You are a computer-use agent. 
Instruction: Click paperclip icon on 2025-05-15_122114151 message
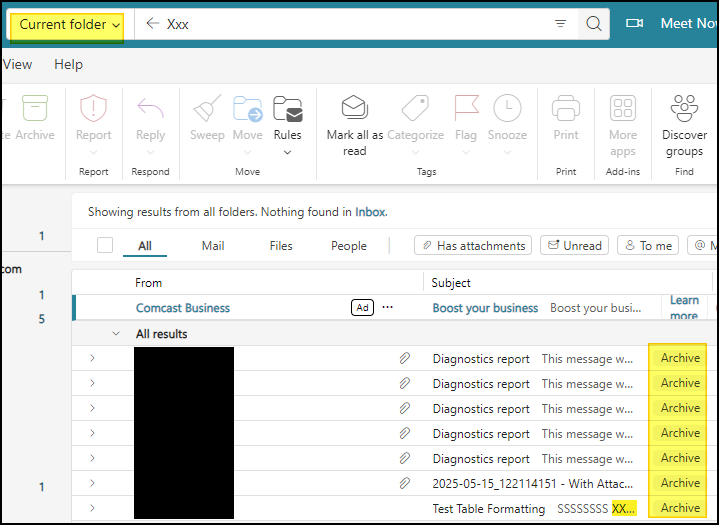point(404,483)
